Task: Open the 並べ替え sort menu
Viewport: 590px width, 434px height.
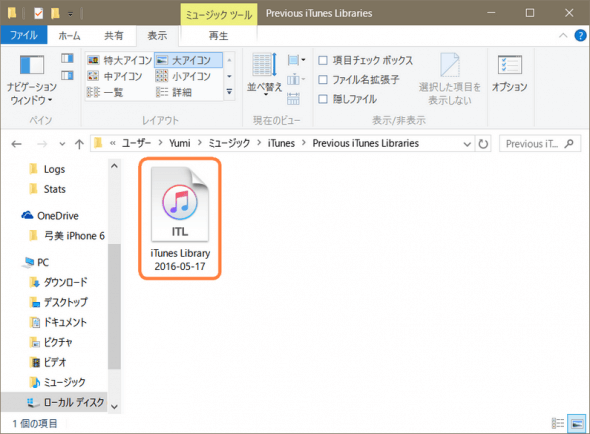Action: pyautogui.click(x=265, y=74)
